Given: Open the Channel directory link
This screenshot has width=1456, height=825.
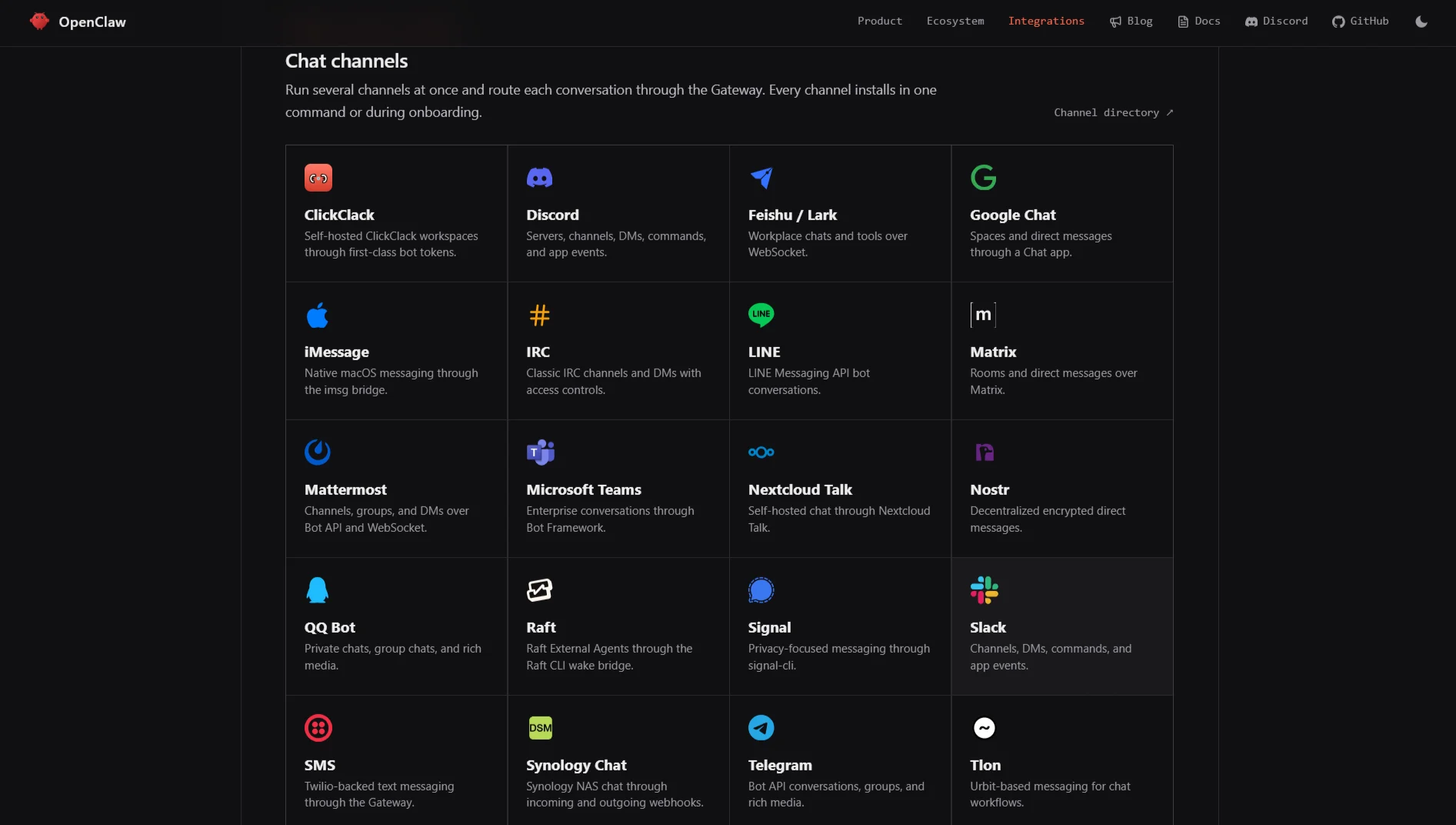Looking at the screenshot, I should (x=1113, y=112).
